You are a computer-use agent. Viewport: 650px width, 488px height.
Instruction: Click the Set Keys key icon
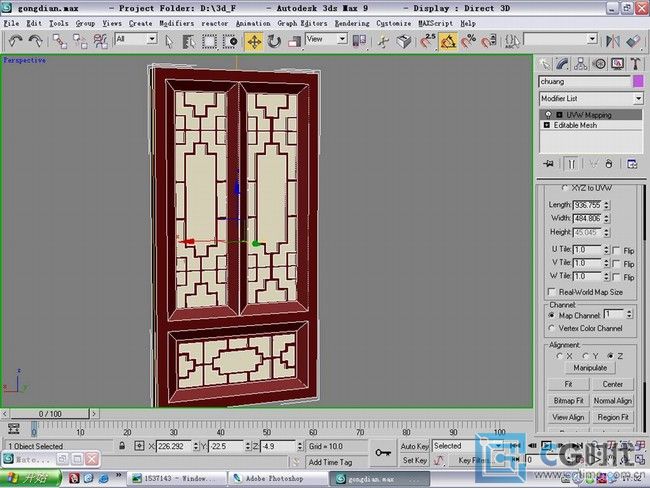(383, 453)
